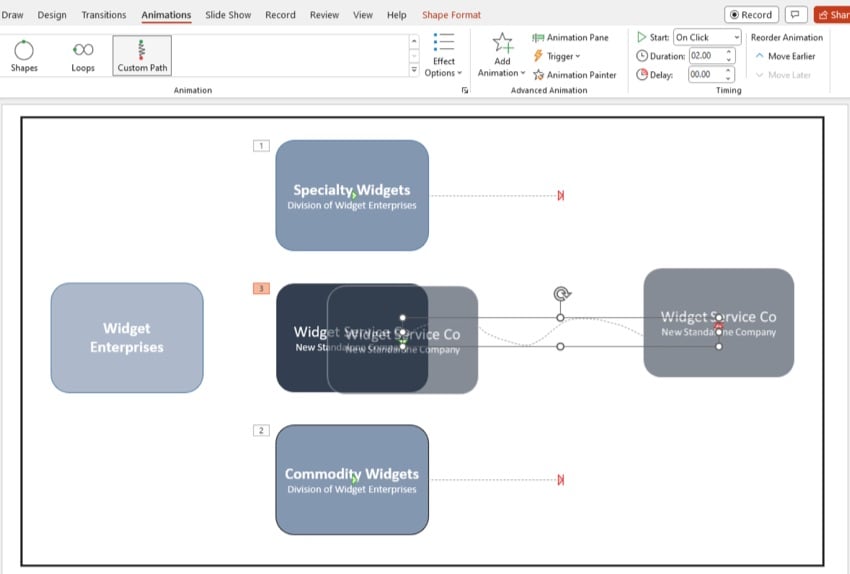850x574 pixels.
Task: Click the Add Animation star icon
Action: pyautogui.click(x=502, y=43)
